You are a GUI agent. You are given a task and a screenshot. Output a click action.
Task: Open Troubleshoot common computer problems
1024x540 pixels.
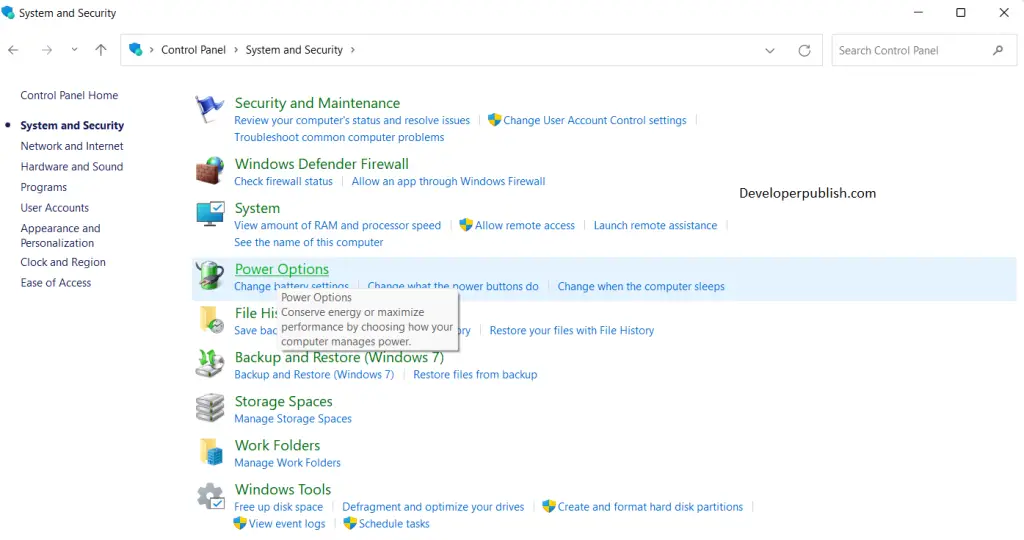(339, 137)
